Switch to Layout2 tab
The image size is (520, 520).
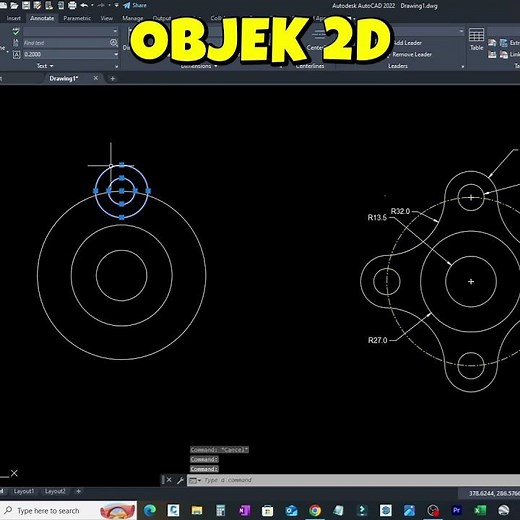click(55, 491)
